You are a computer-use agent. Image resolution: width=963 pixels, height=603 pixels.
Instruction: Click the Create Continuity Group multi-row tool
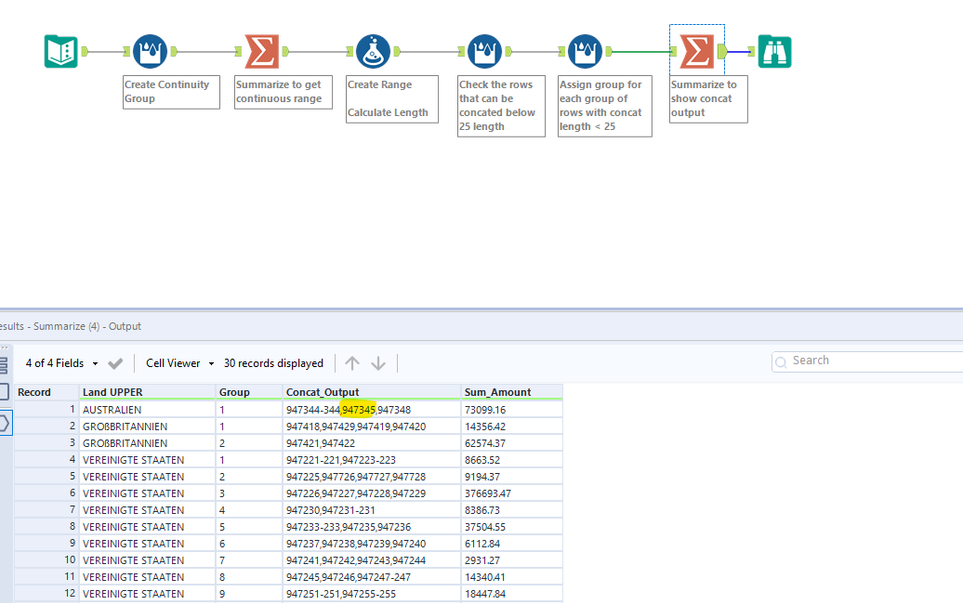click(x=150, y=51)
